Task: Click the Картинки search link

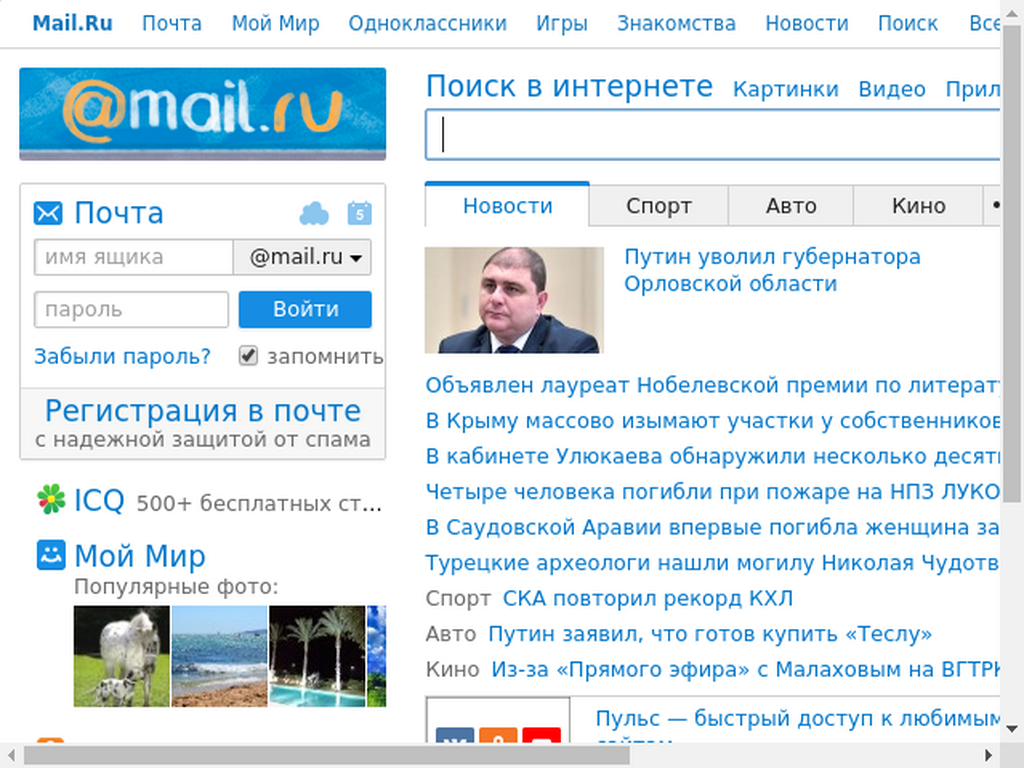Action: tap(786, 89)
